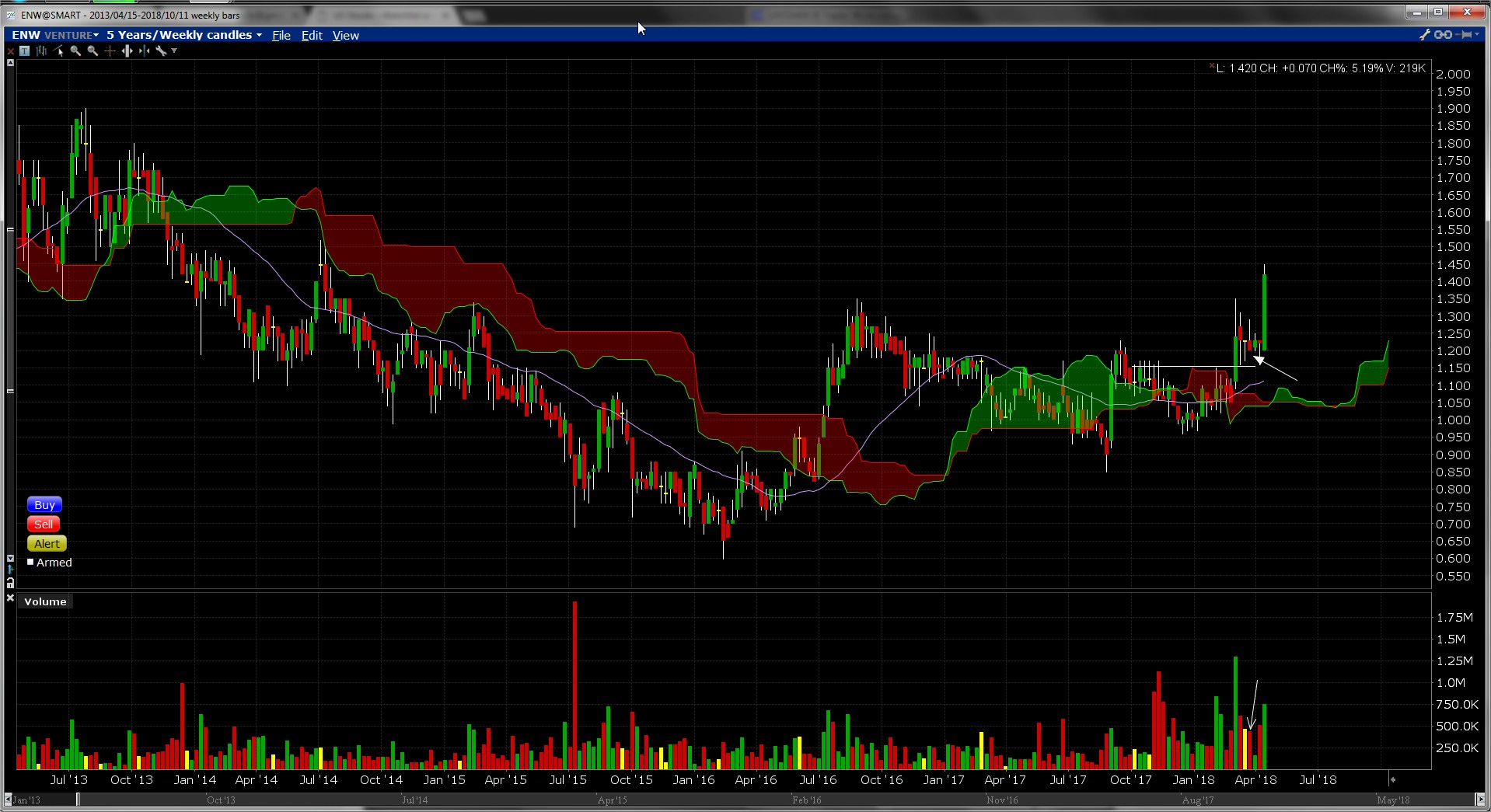Zoom out of the chart

(x=93, y=51)
